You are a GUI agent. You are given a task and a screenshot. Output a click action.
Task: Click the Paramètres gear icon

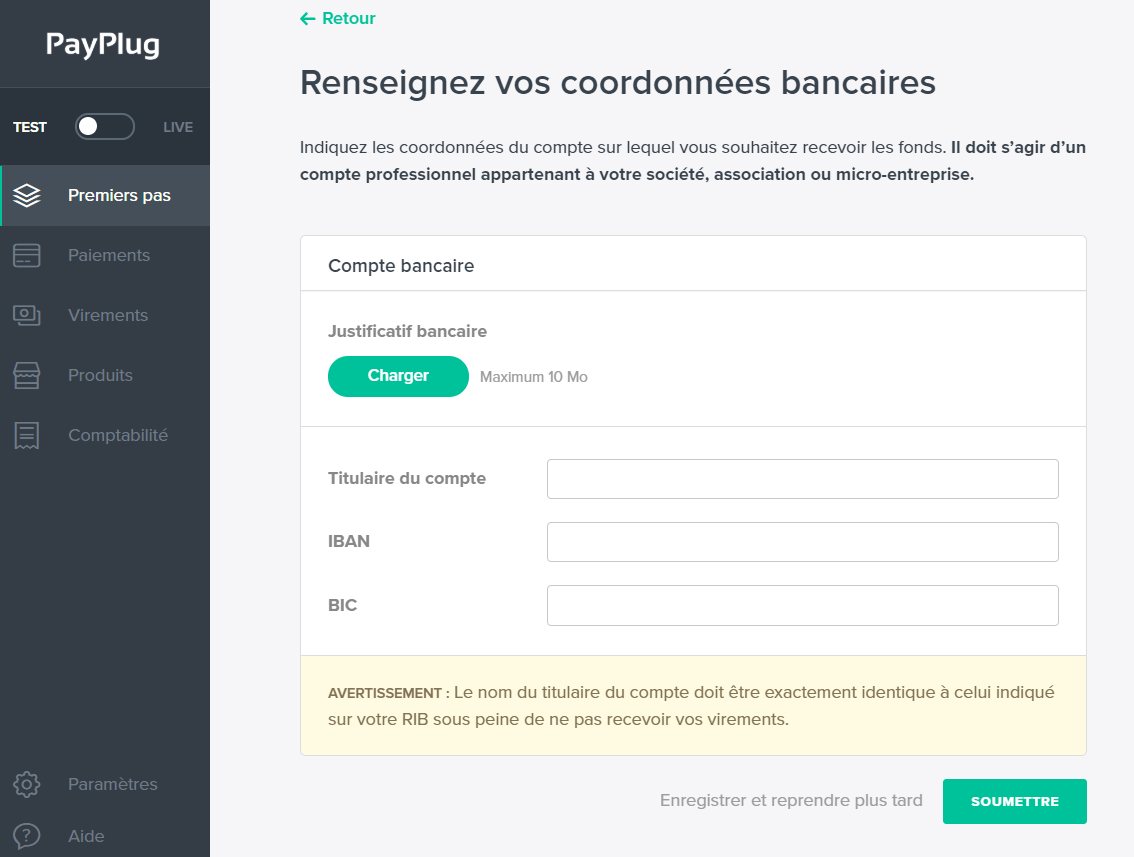coord(27,784)
